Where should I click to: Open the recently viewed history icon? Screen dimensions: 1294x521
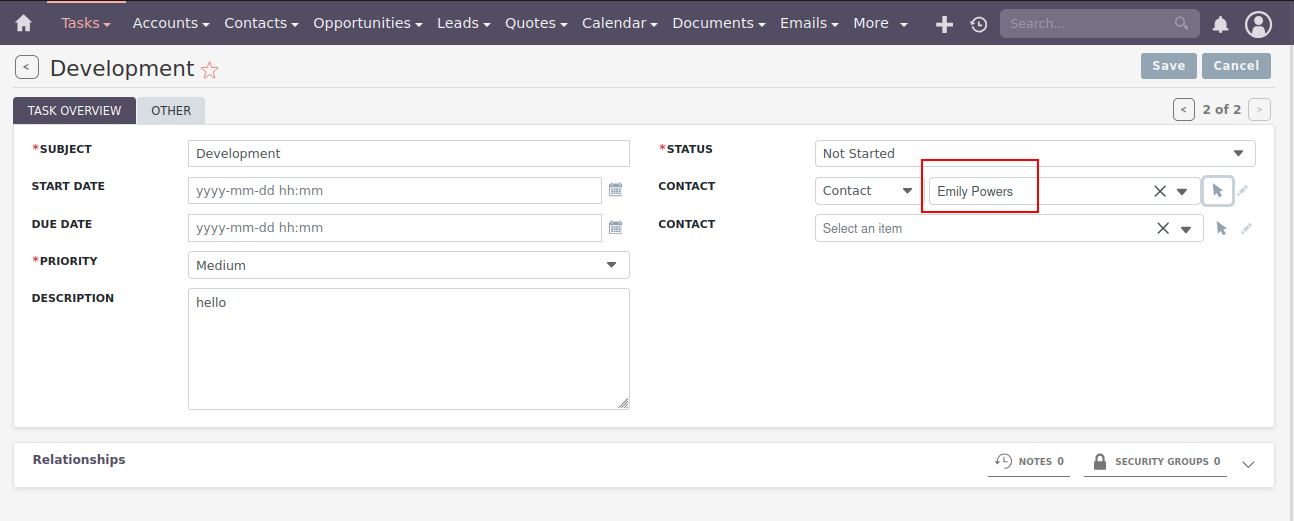(979, 24)
